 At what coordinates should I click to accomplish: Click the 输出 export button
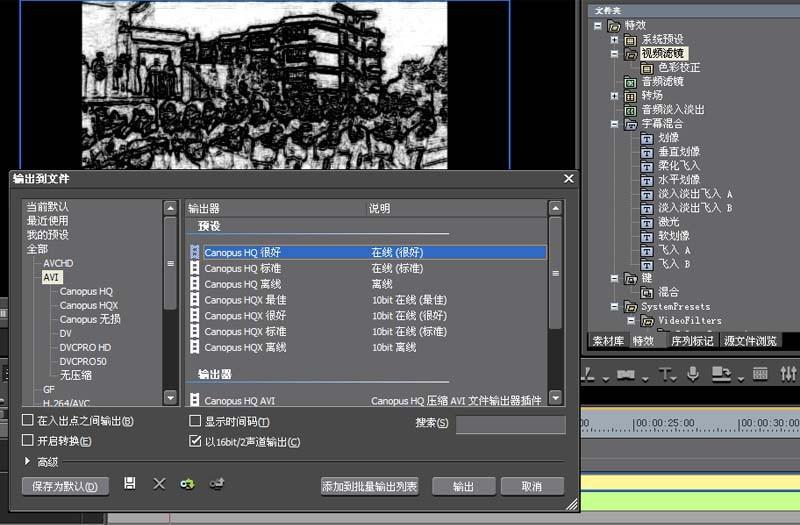click(x=464, y=486)
